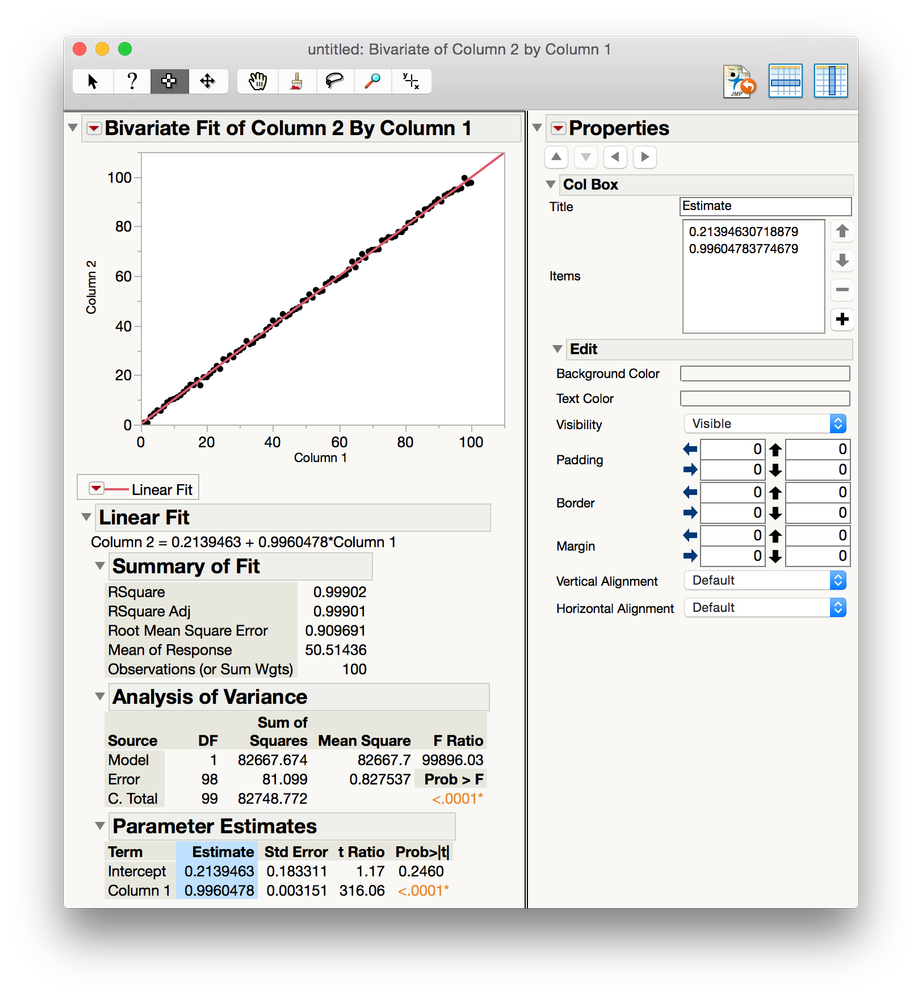The height and width of the screenshot is (999, 922).
Task: Open Properties red triangle menu
Action: pos(558,129)
